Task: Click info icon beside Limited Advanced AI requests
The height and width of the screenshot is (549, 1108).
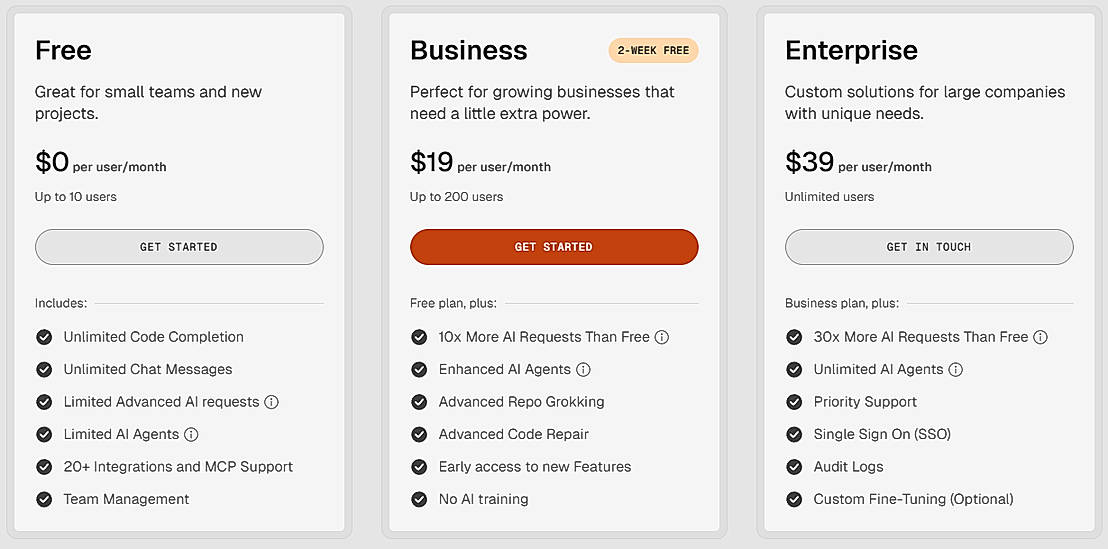Action: click(271, 402)
